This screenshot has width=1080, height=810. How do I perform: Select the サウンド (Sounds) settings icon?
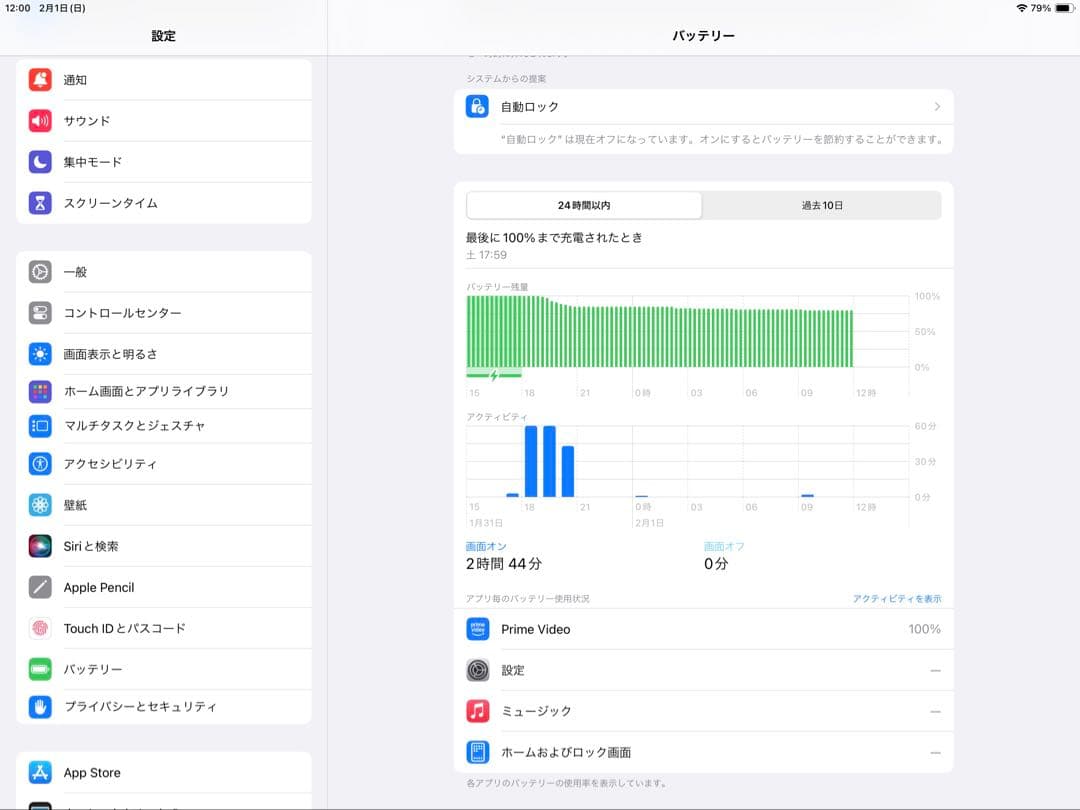click(41, 120)
